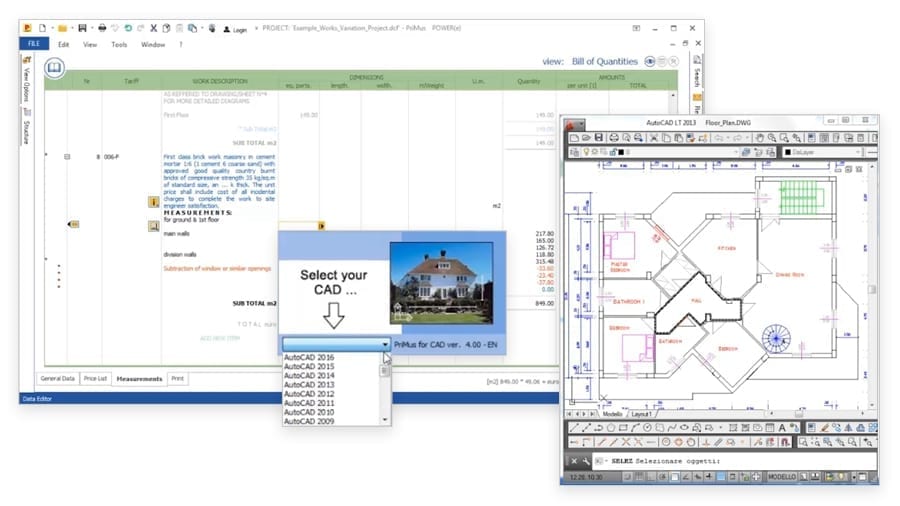Collapse the tree node for item 006-P
This screenshot has height=506, width=900.
(x=67, y=157)
